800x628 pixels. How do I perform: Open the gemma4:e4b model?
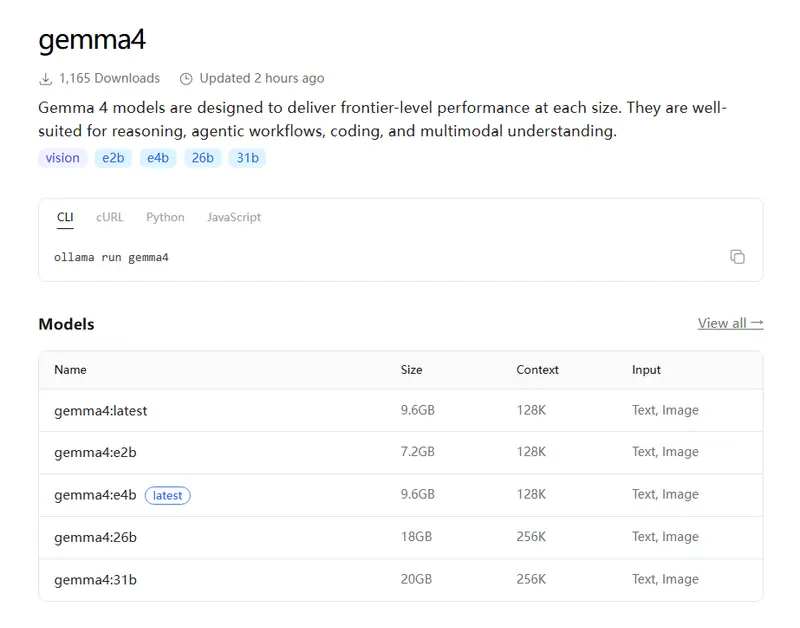(x=95, y=495)
